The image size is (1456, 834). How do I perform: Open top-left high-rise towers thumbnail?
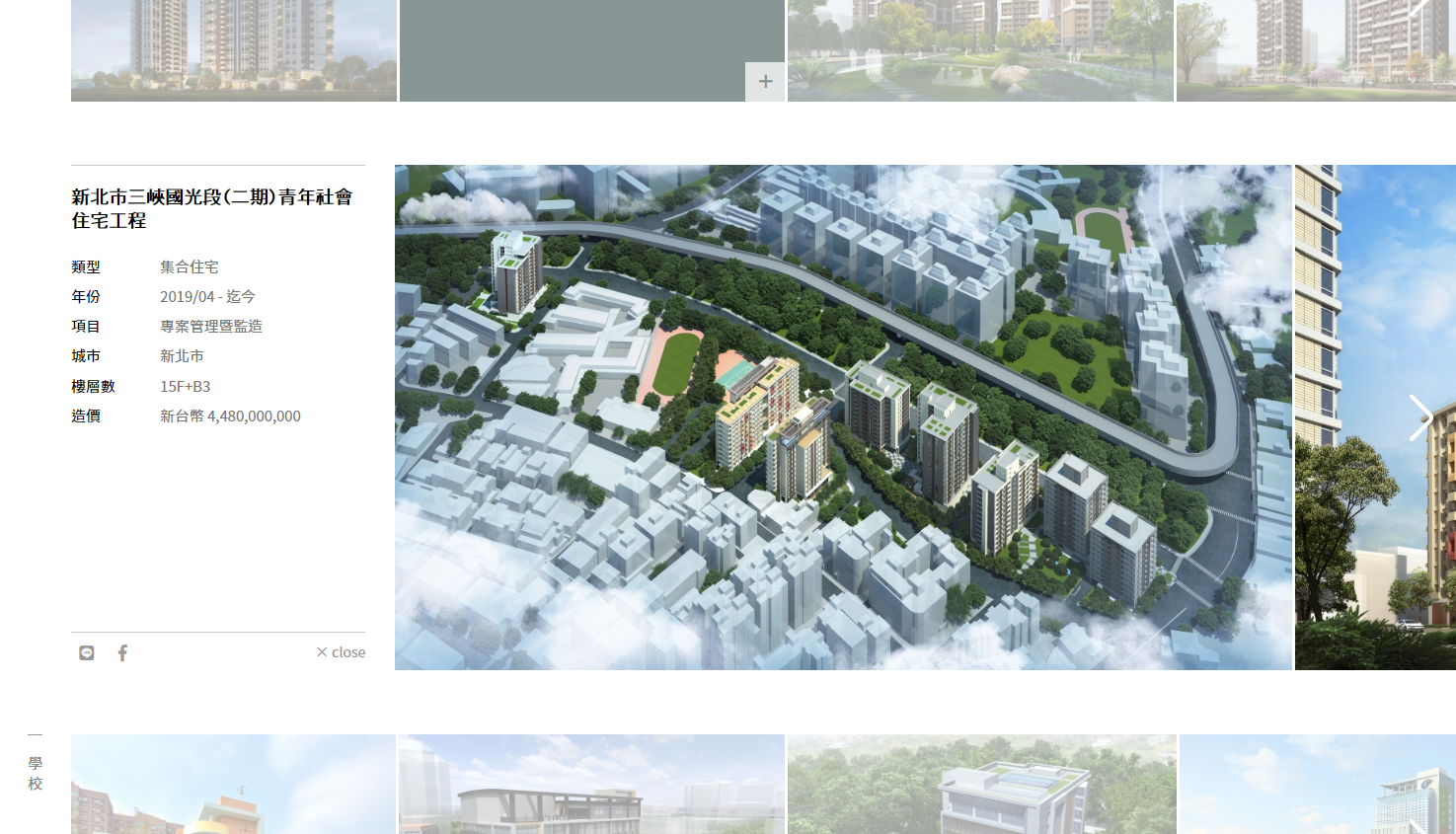pyautogui.click(x=234, y=50)
